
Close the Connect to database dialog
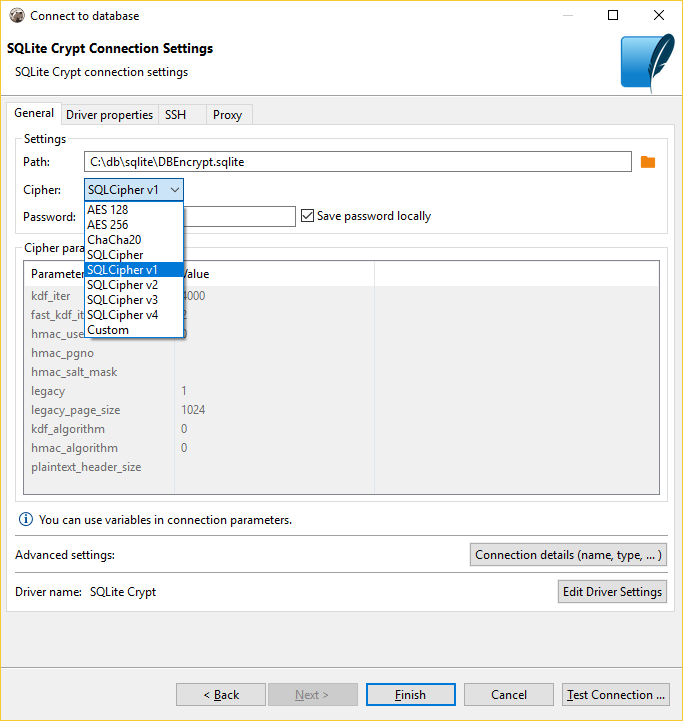click(659, 15)
